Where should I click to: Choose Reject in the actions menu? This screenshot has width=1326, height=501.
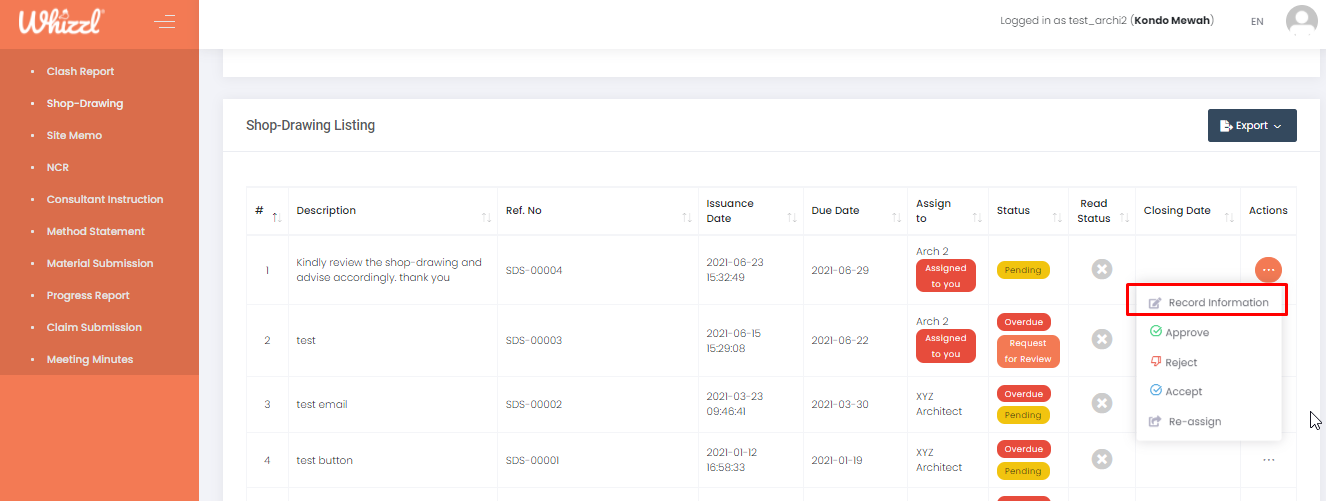1180,362
